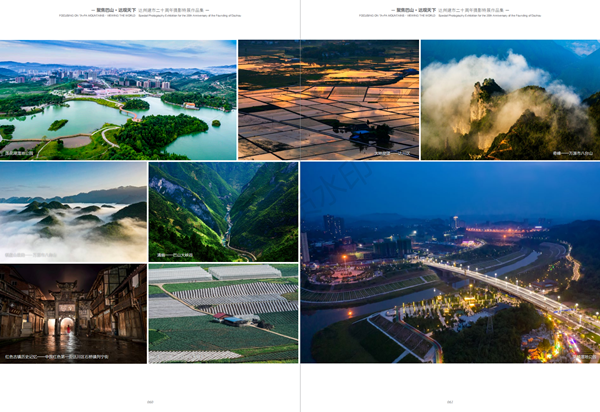Click the English subtitle under right header
600x412 pixels.
[451, 15]
